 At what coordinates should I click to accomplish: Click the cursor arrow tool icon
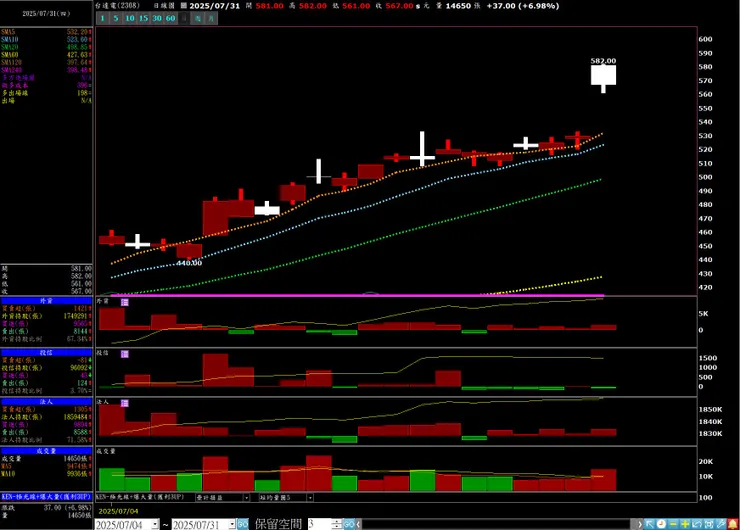649,524
